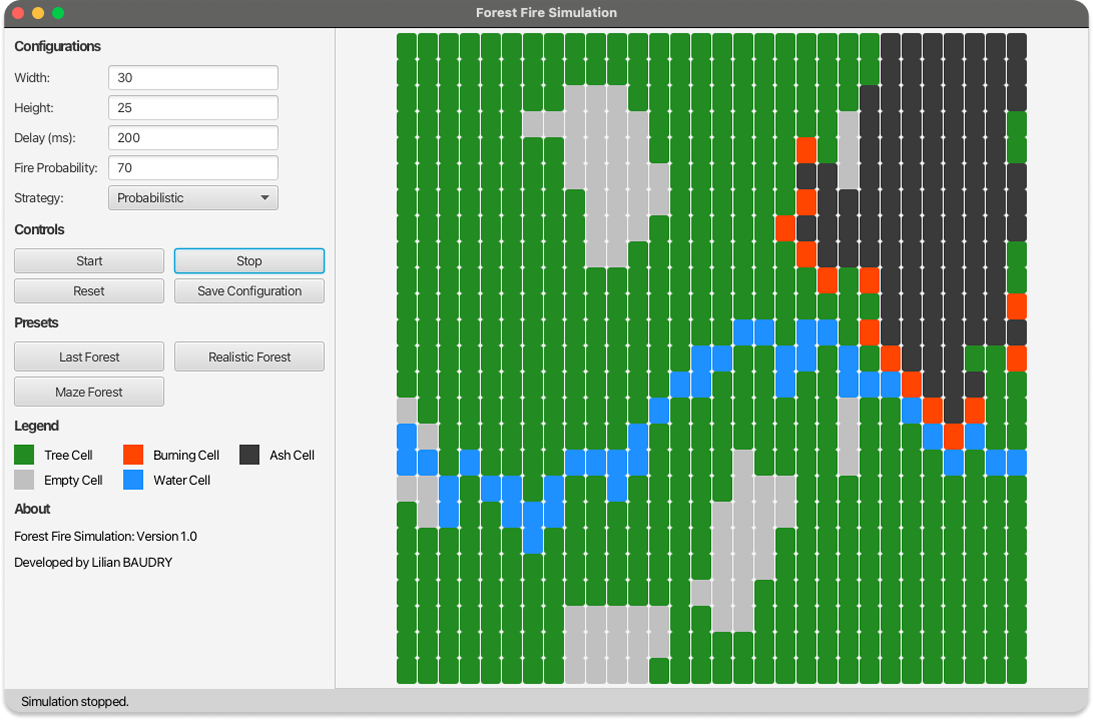Click the Fire Probability field
Image resolution: width=1093 pixels, height=720 pixels.
(193, 168)
